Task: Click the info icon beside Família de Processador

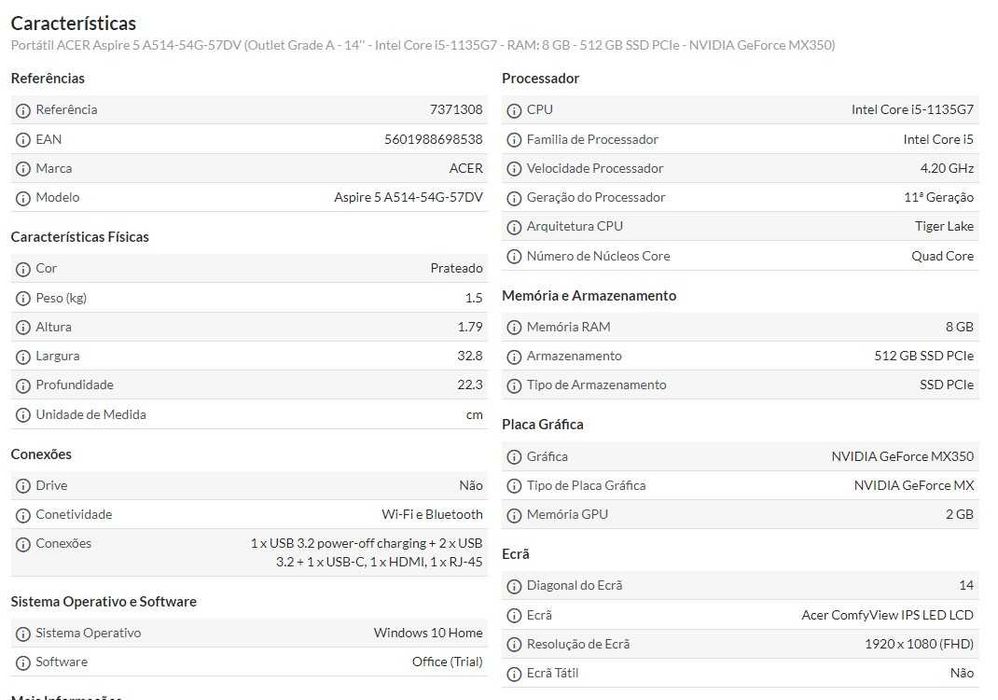Action: click(514, 140)
